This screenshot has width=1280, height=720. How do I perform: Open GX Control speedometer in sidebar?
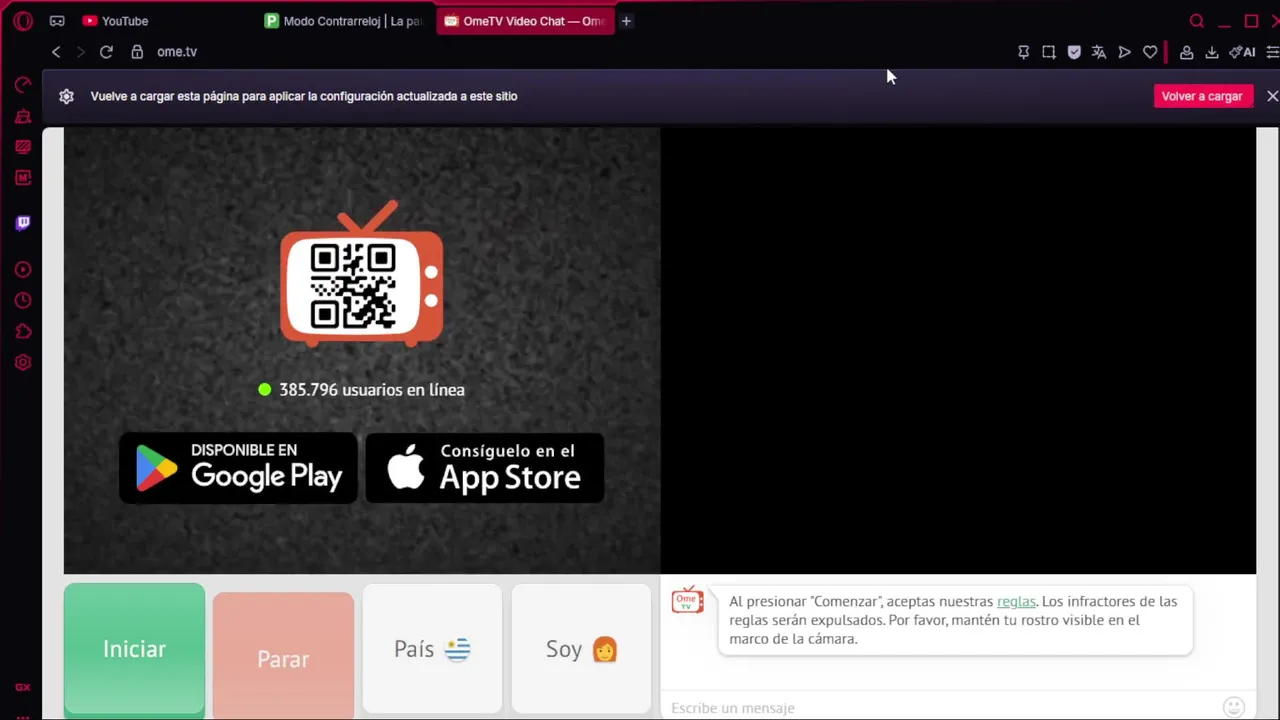point(23,85)
